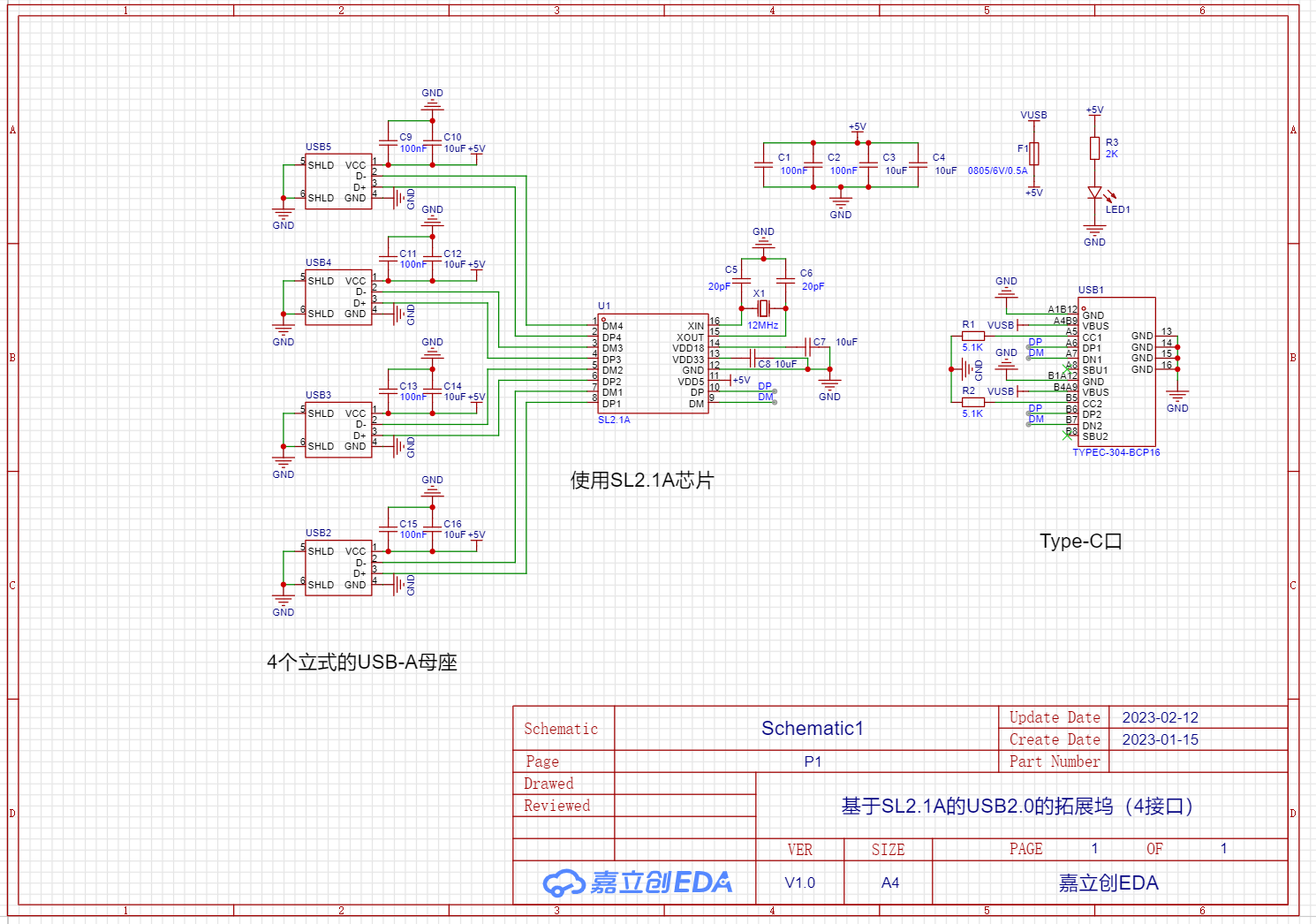Click capacitor C6 20pF

(x=785, y=280)
